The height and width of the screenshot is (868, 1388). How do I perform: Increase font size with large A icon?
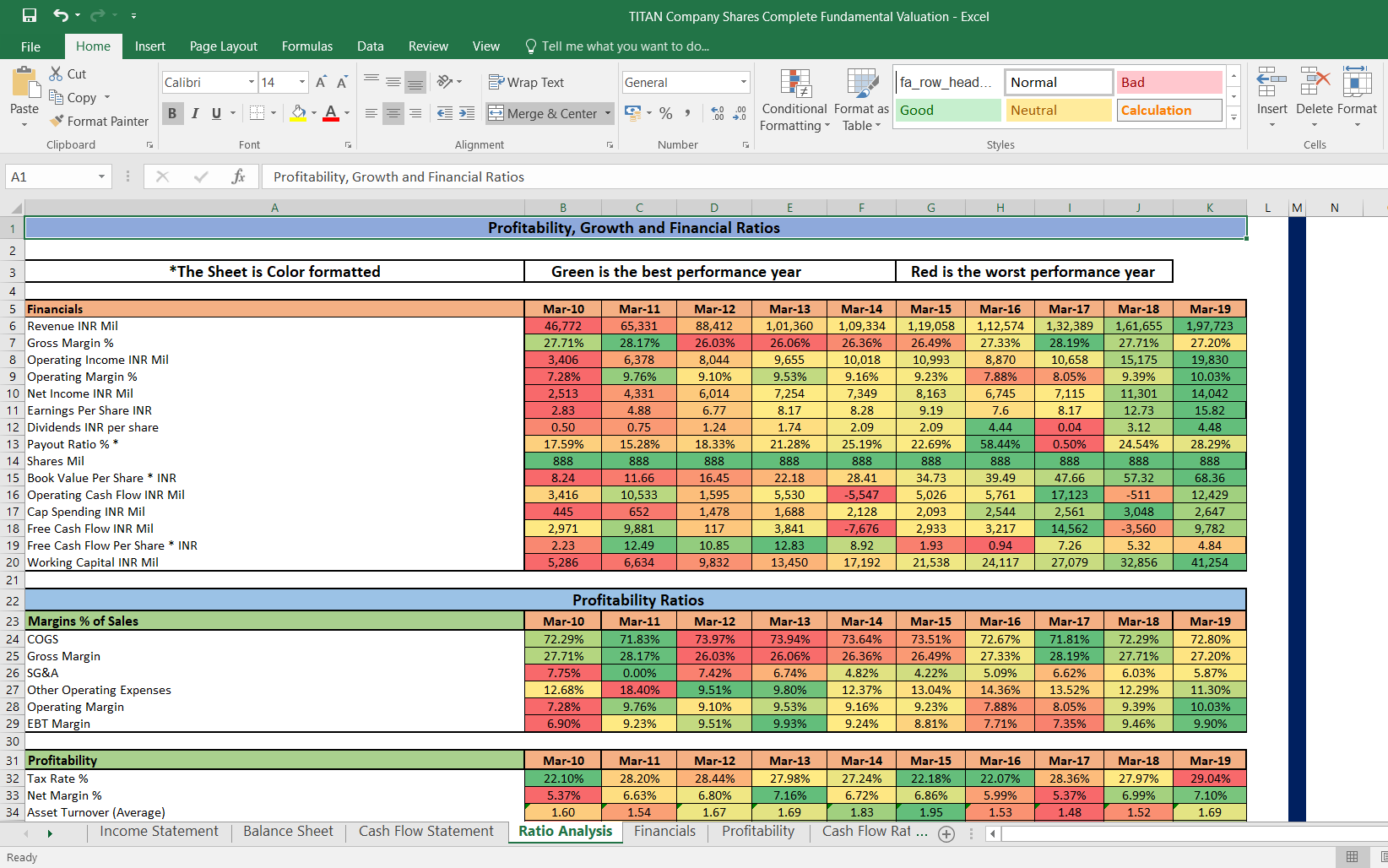pyautogui.click(x=321, y=82)
